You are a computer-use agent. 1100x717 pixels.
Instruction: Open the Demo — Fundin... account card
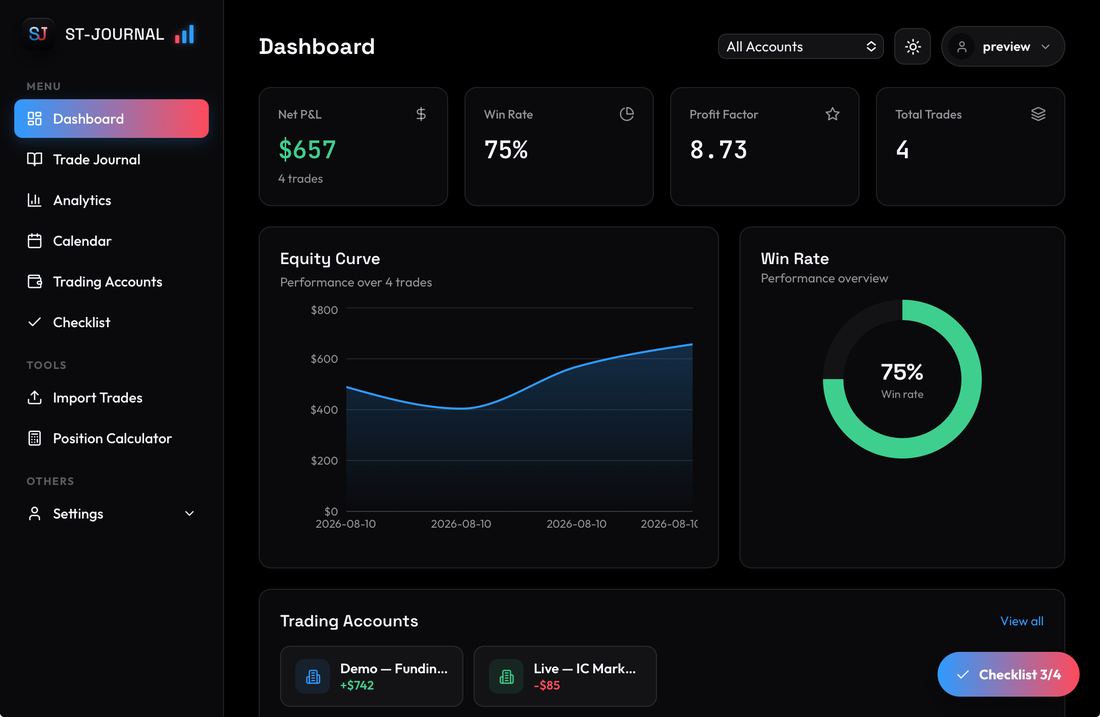point(371,676)
